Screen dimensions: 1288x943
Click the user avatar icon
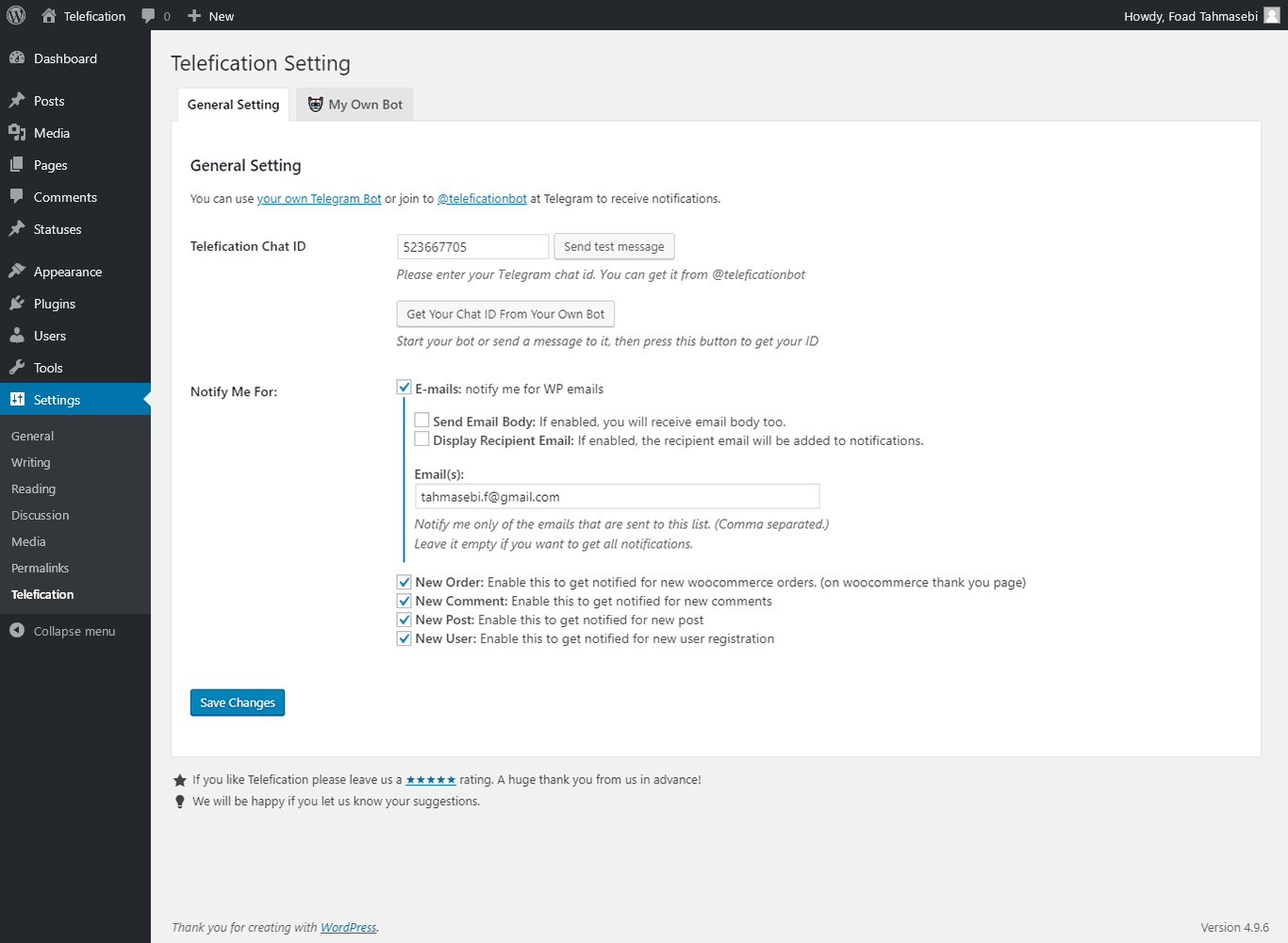(x=1272, y=16)
